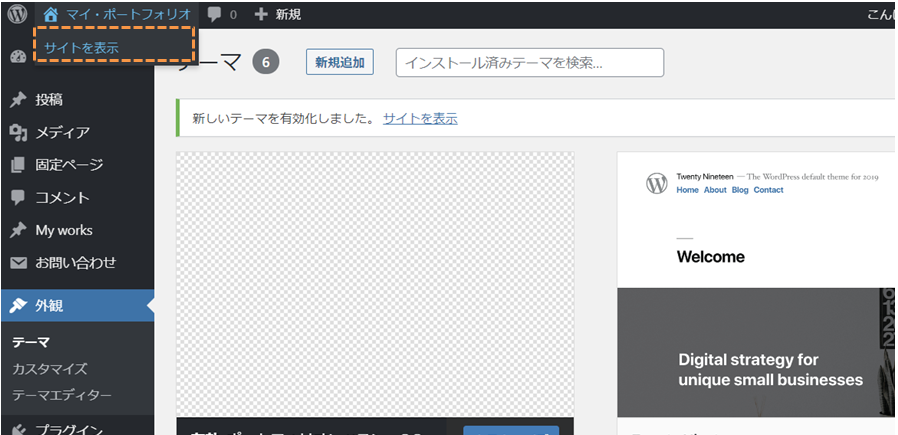This screenshot has height=435, width=898.
Task: Click the pages icon beside 固定ページ
Action: point(18,165)
